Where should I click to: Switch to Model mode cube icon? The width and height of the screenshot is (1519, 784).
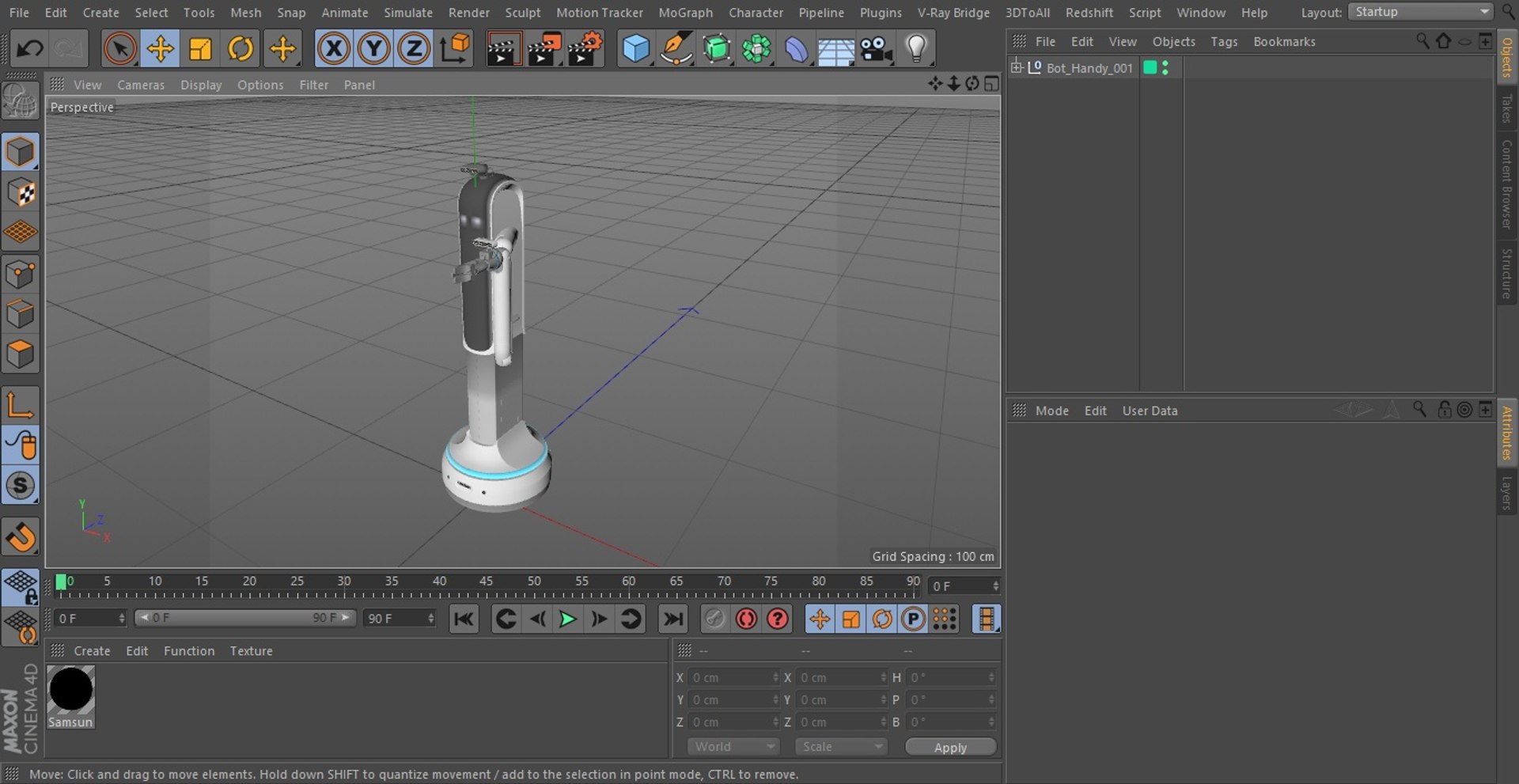(x=21, y=151)
